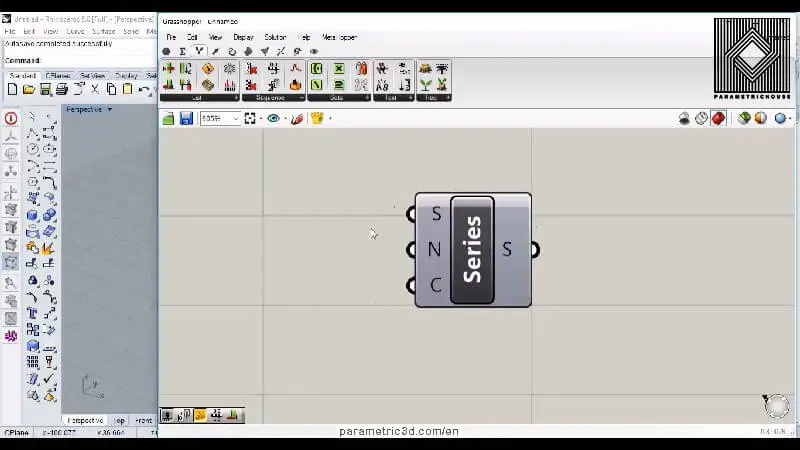Click the New file icon in Rhino toolbar

point(12,90)
